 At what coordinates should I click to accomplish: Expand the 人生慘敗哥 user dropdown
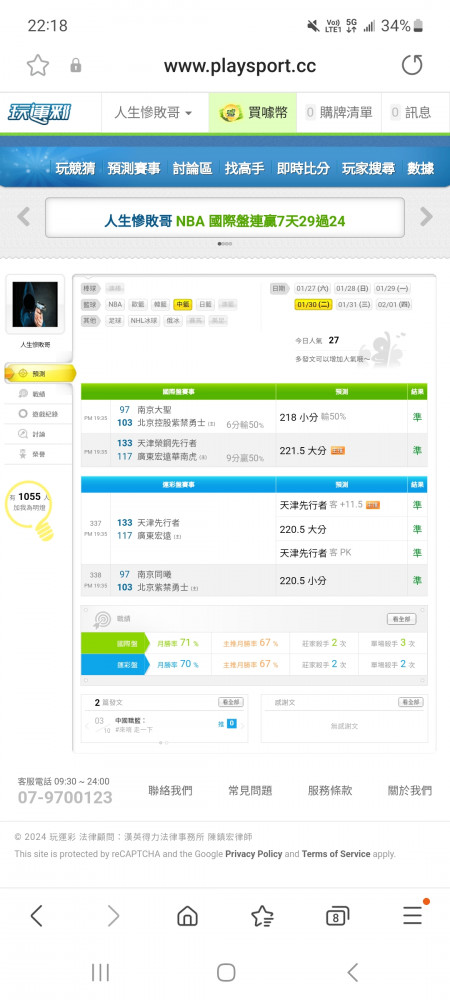coord(153,113)
